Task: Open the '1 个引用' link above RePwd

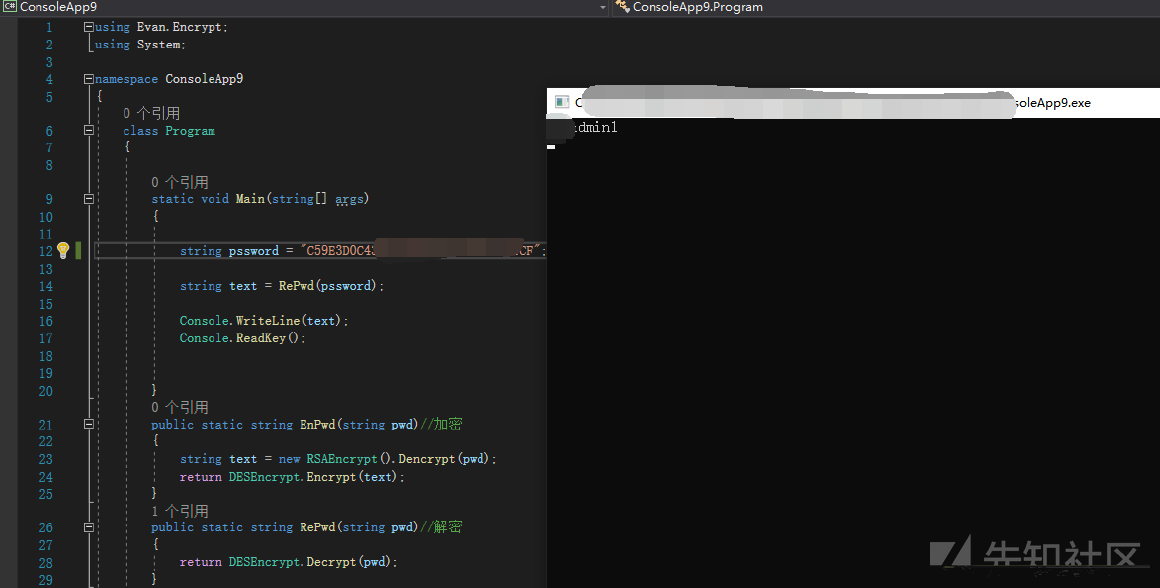Action: 180,511
